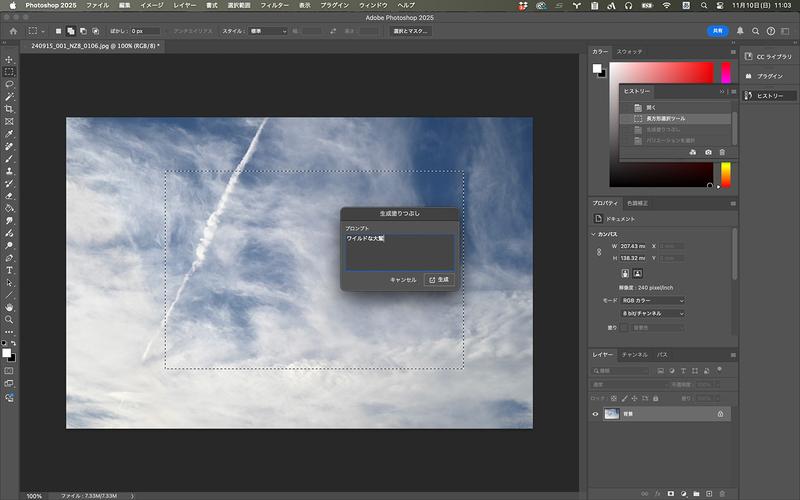Select the Crop tool
The width and height of the screenshot is (800, 500).
(x=9, y=109)
